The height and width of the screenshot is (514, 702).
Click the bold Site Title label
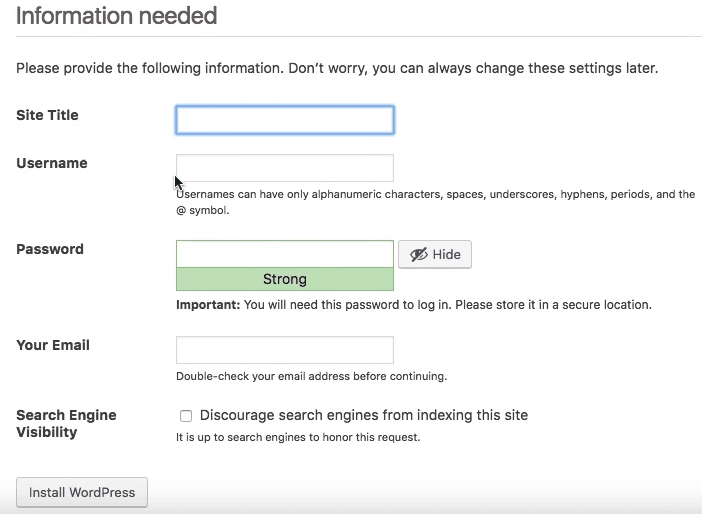[47, 115]
